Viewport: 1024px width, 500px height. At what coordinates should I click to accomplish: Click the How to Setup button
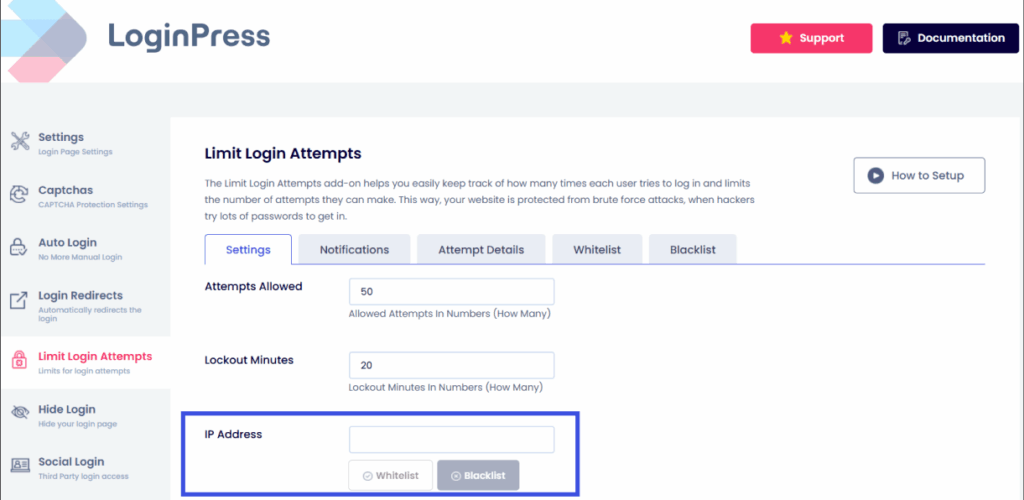[919, 175]
